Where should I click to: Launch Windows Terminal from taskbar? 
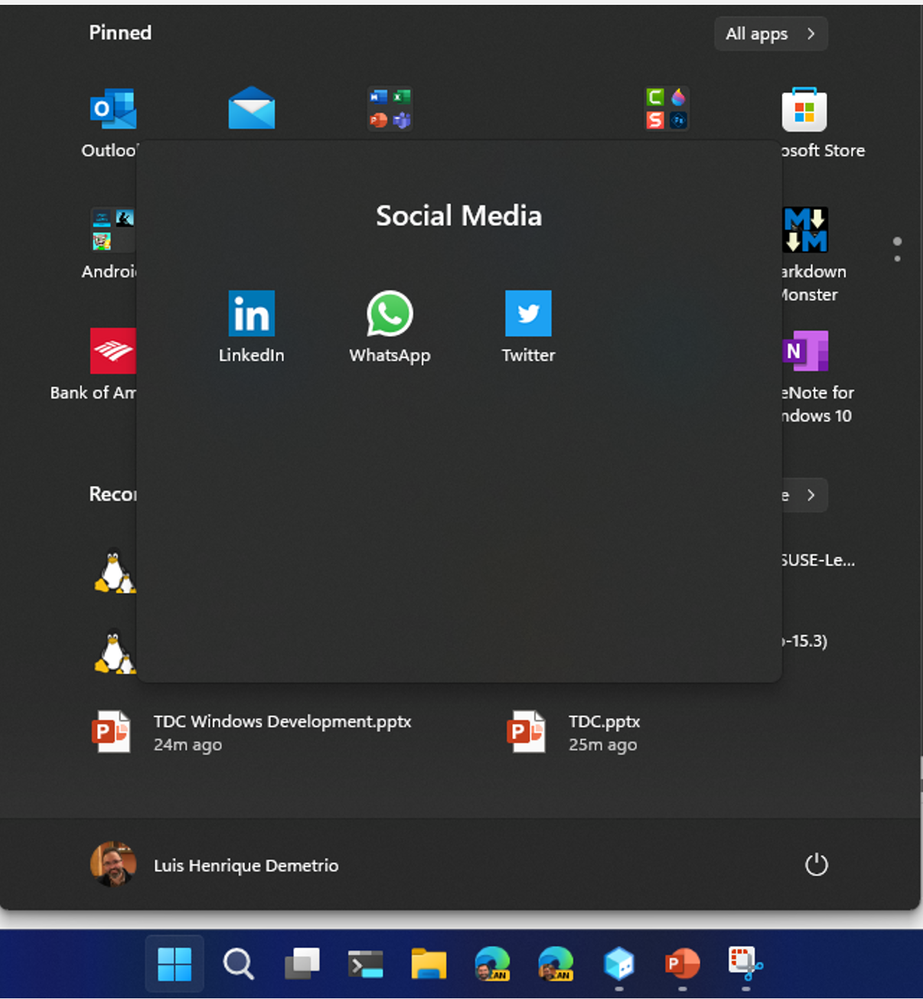point(366,963)
